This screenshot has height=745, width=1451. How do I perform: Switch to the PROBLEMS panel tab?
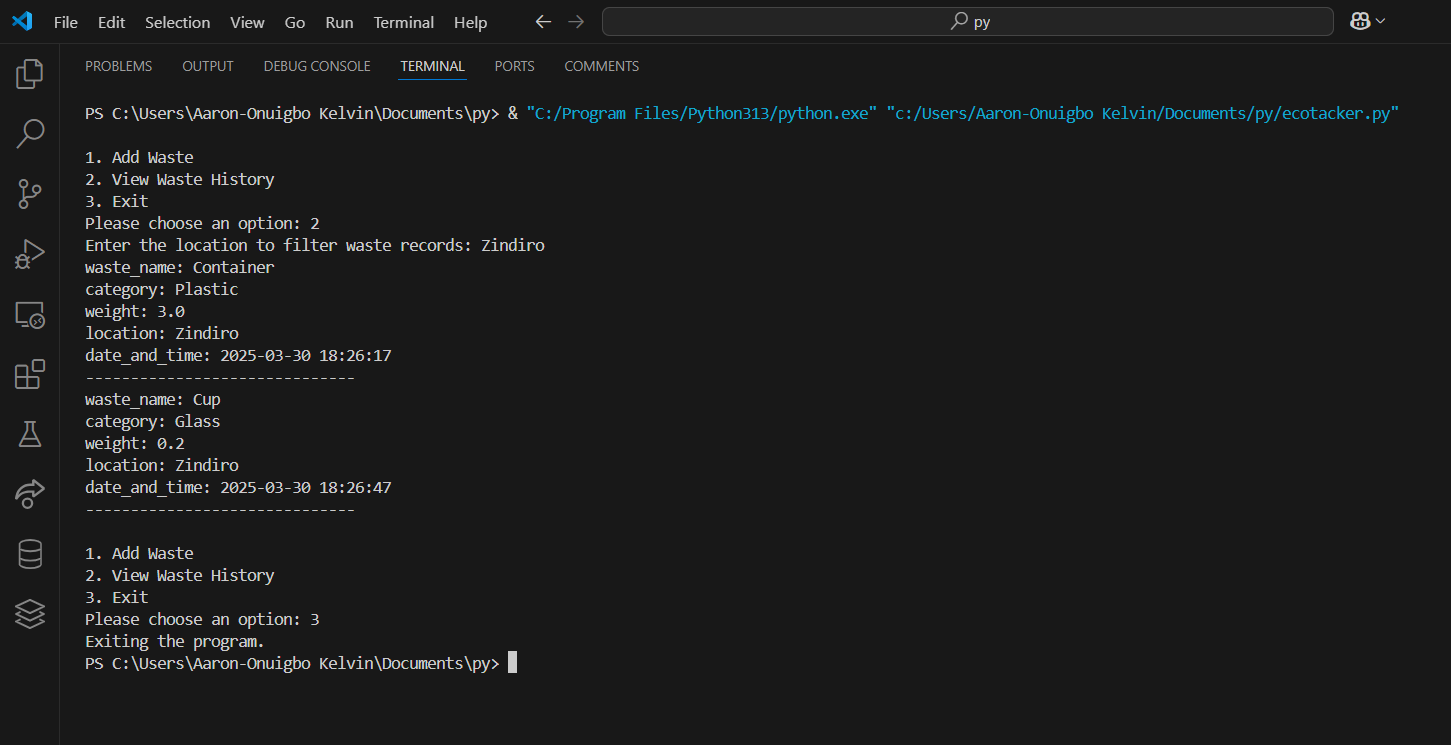pos(119,66)
